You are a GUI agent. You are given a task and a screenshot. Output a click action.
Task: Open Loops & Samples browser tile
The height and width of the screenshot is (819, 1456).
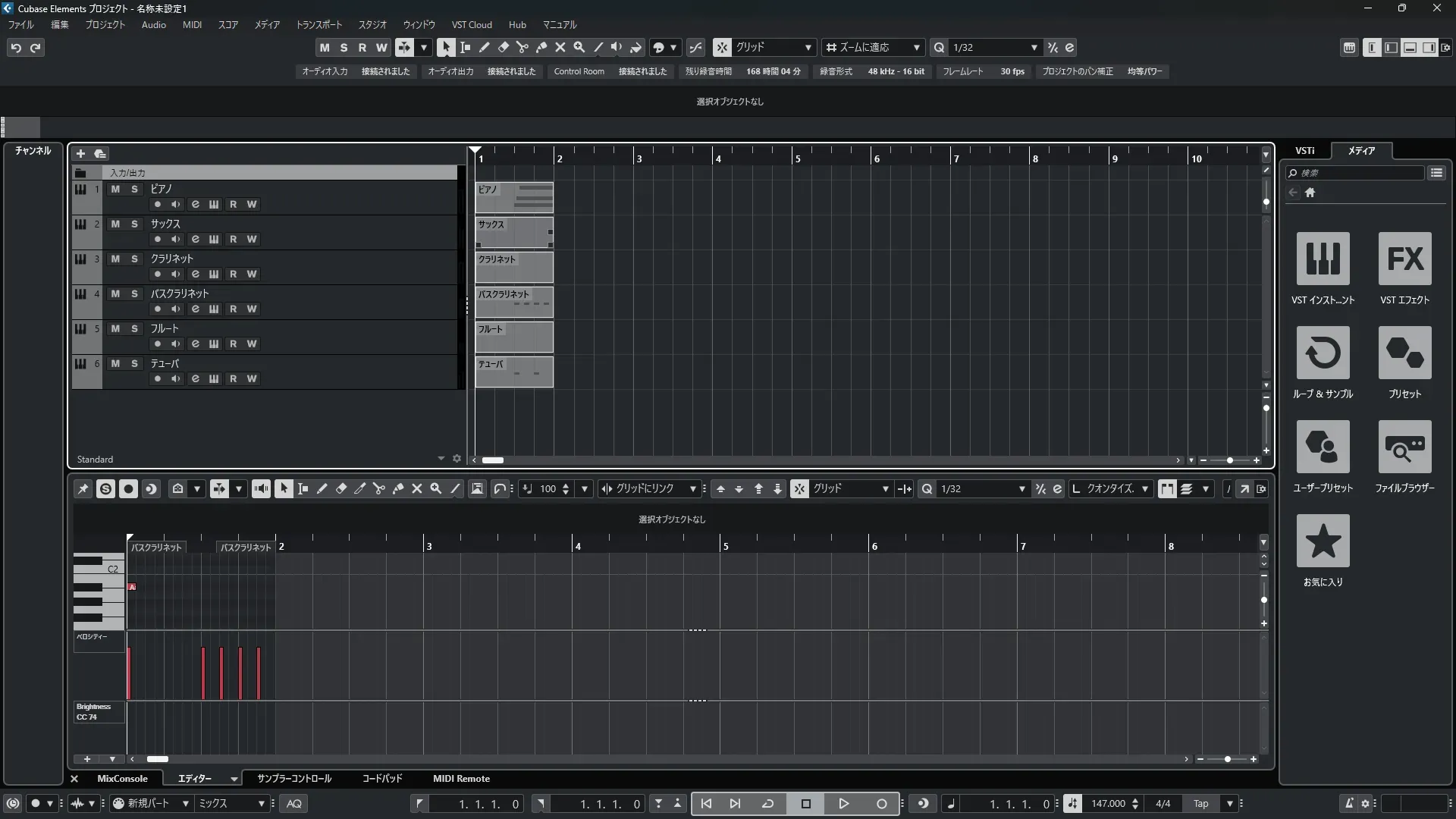pyautogui.click(x=1323, y=353)
